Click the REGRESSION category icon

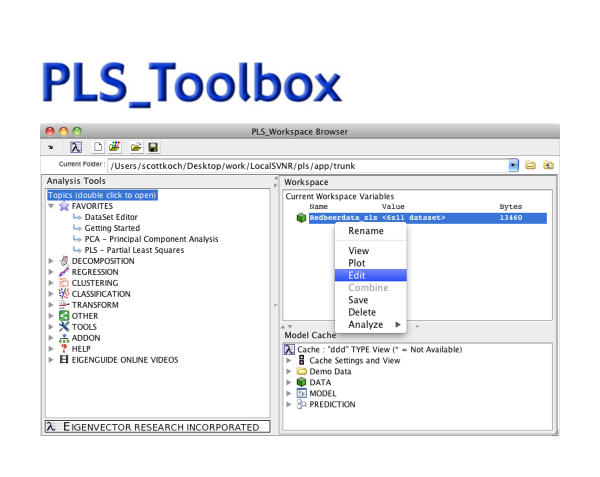[x=64, y=272]
